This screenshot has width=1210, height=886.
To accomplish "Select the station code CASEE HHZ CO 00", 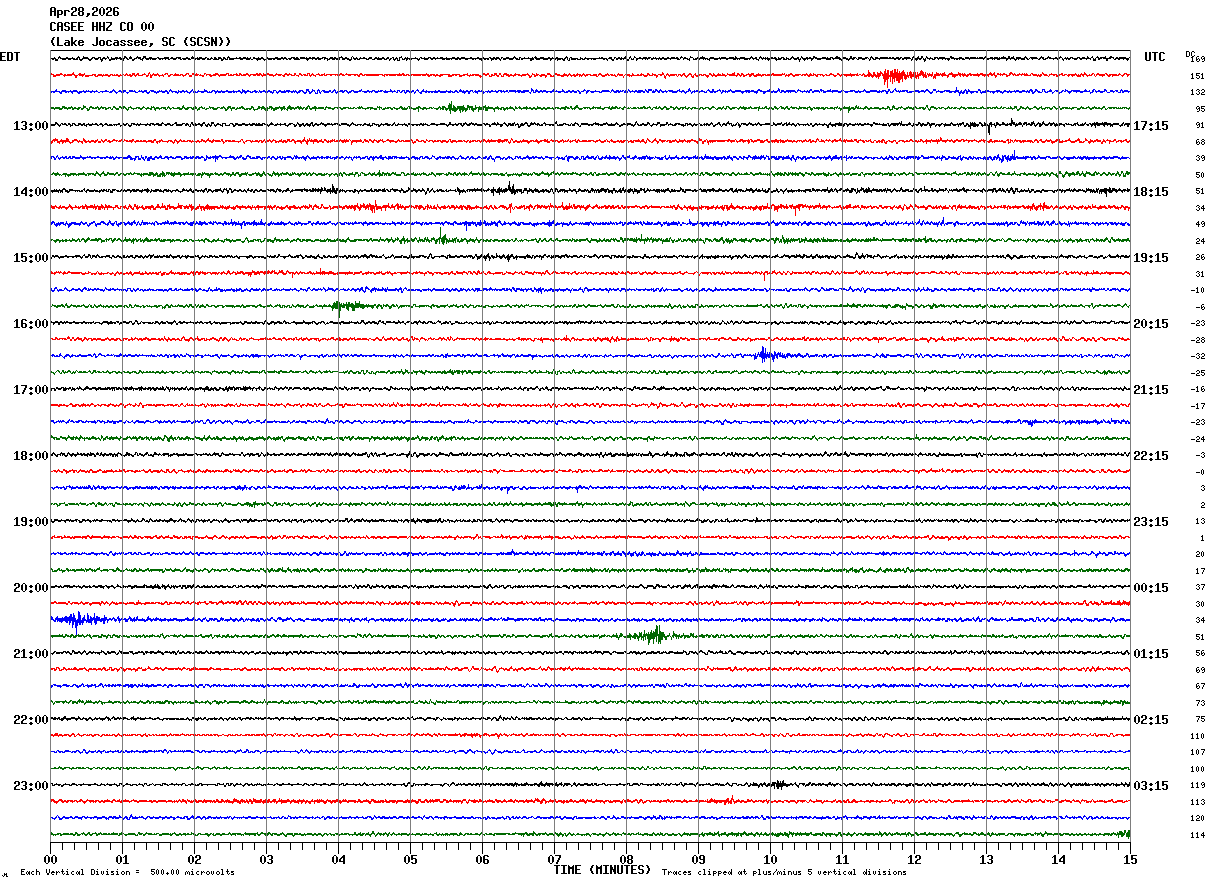I will coord(101,27).
